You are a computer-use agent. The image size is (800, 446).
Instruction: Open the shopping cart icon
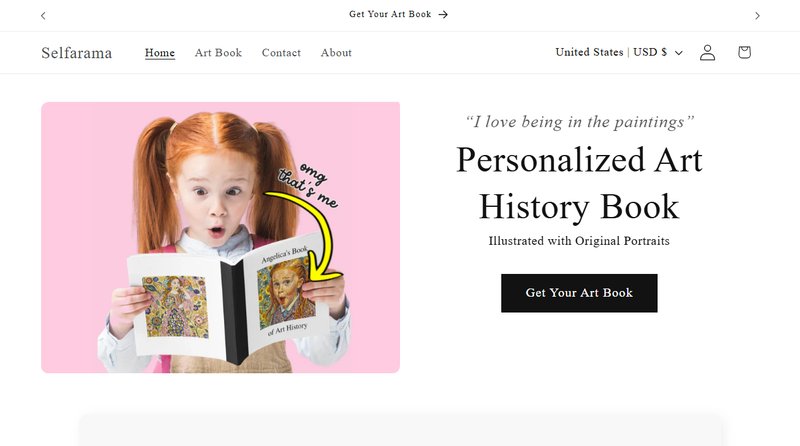(x=744, y=53)
